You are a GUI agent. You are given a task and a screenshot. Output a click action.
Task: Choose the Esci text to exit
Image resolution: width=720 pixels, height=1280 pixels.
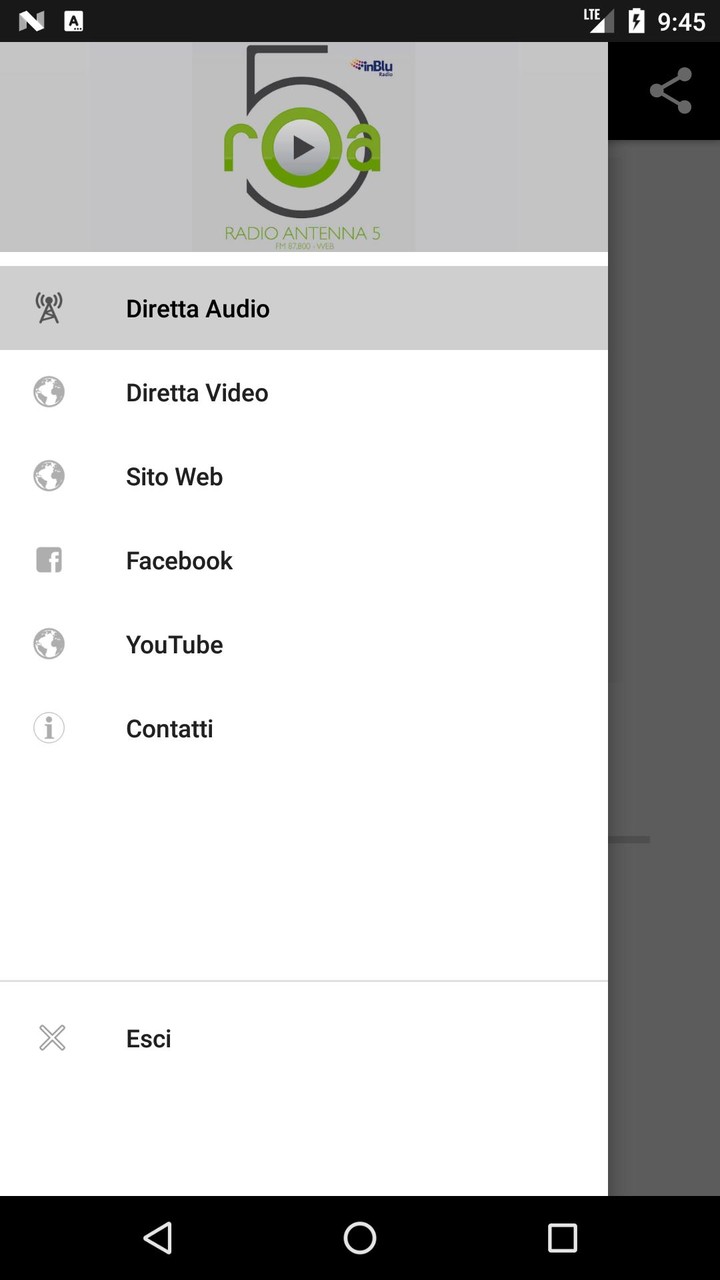tap(148, 1039)
